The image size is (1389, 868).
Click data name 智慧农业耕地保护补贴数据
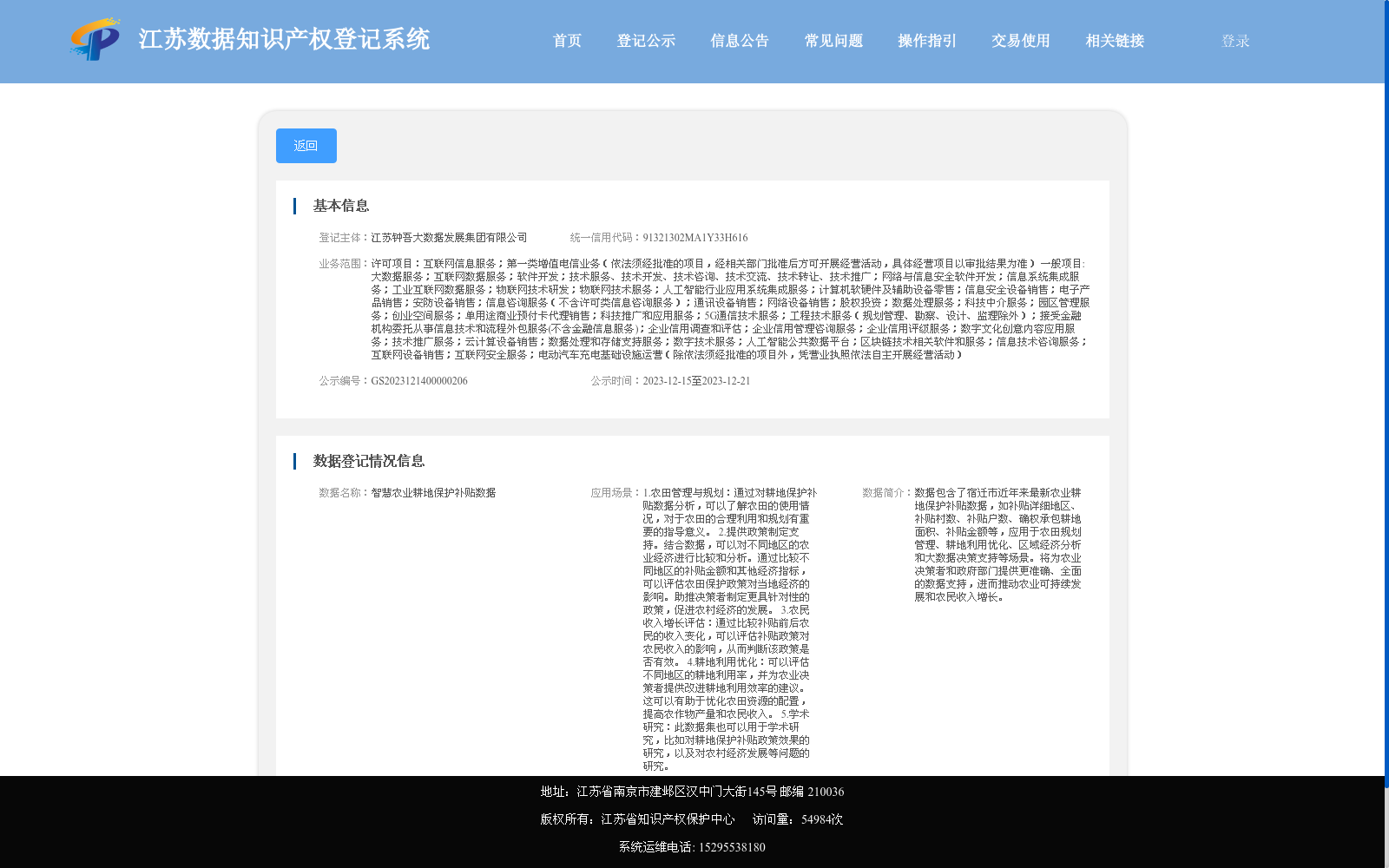click(433, 493)
